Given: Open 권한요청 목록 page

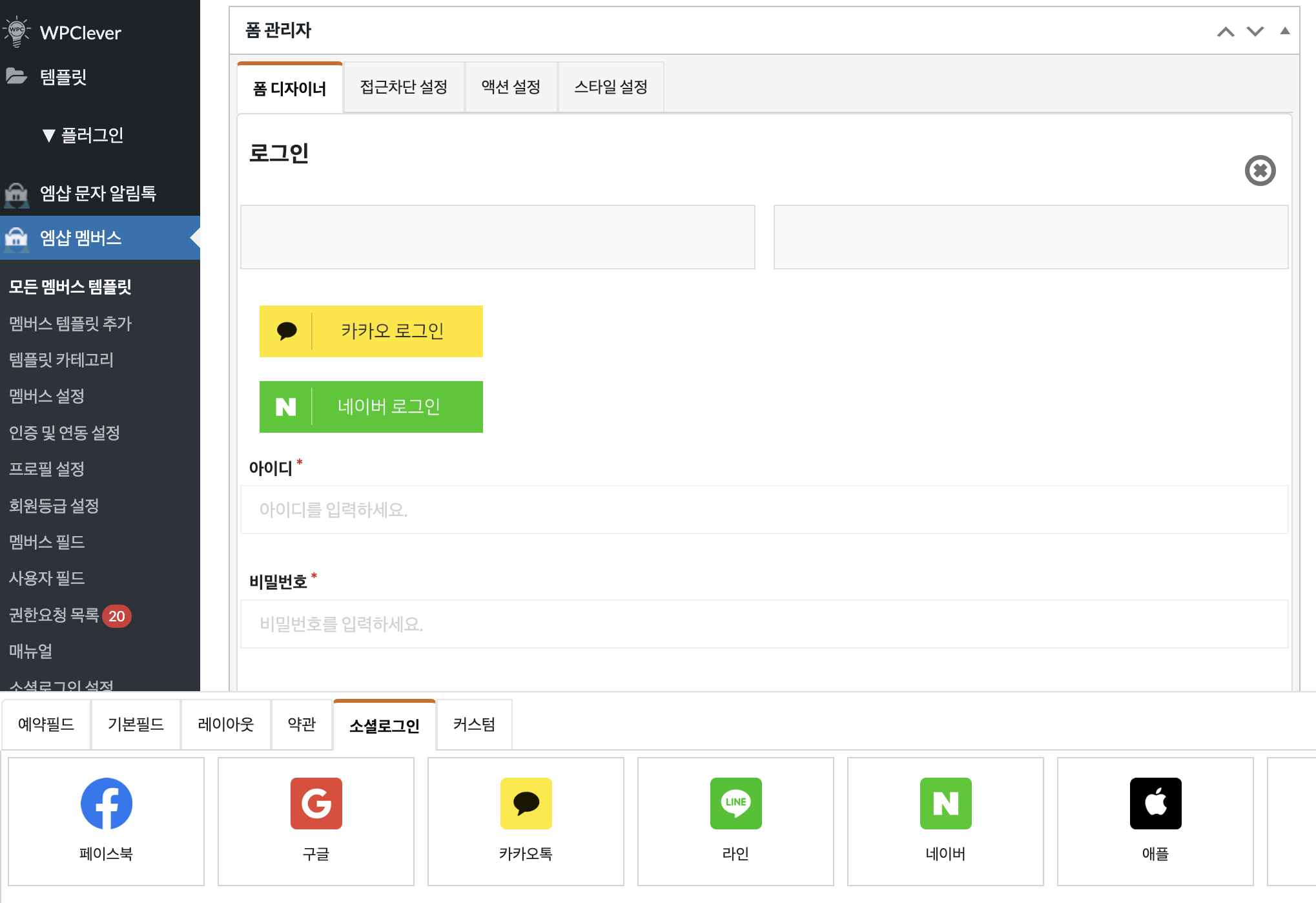Looking at the screenshot, I should coord(54,615).
